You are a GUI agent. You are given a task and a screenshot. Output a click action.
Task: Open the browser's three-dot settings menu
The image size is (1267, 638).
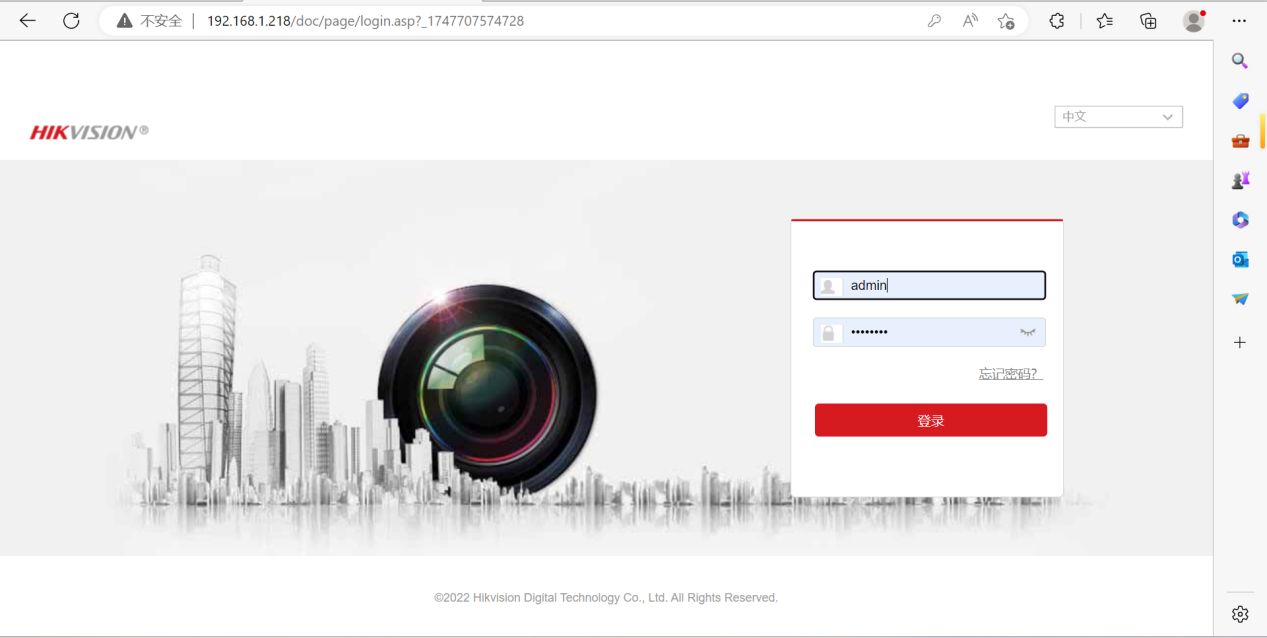pos(1239,21)
